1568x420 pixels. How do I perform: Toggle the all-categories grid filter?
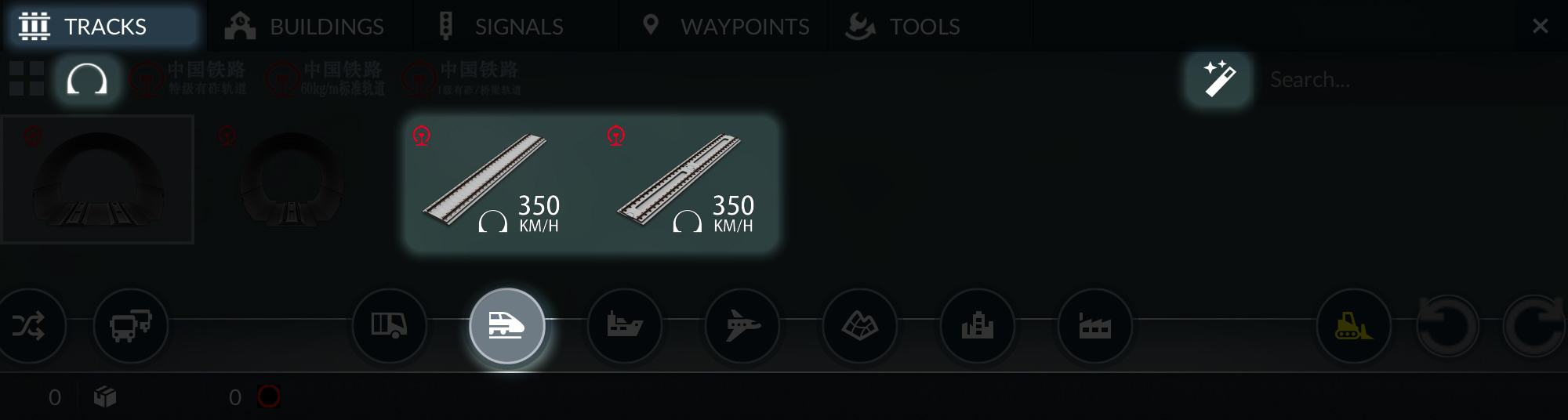click(27, 79)
